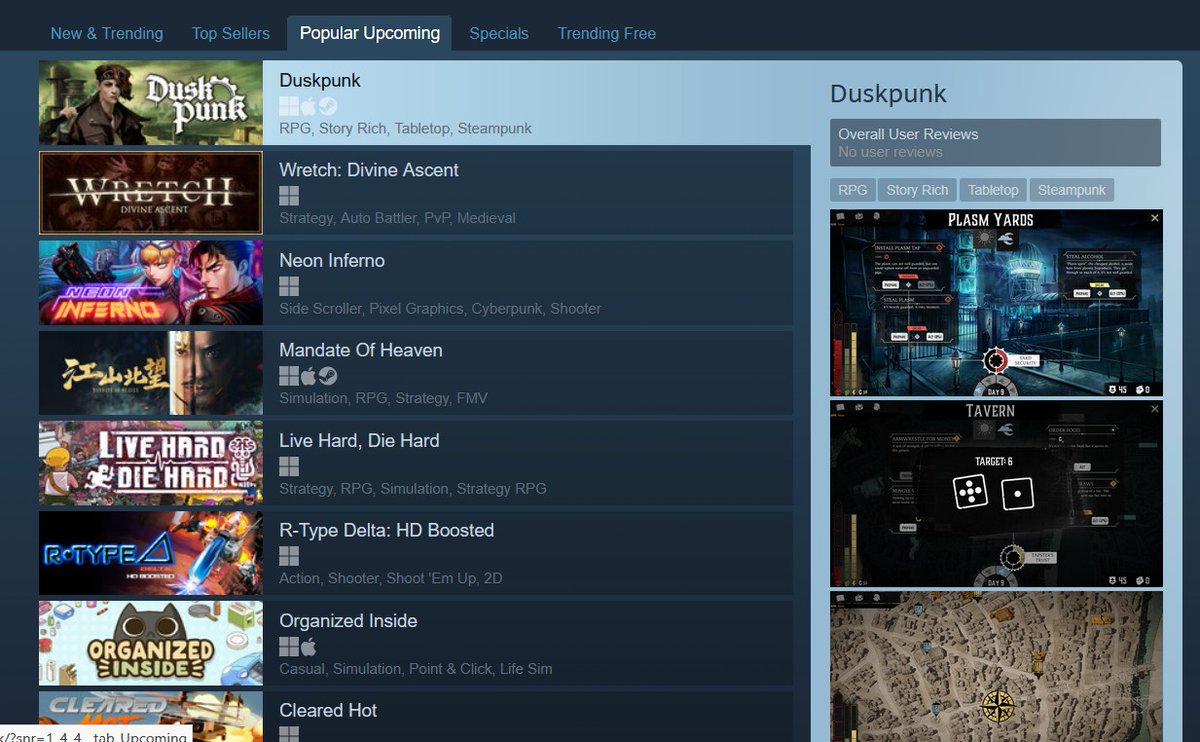
Task: Open the R-Type Delta capsule image
Action: [x=151, y=553]
